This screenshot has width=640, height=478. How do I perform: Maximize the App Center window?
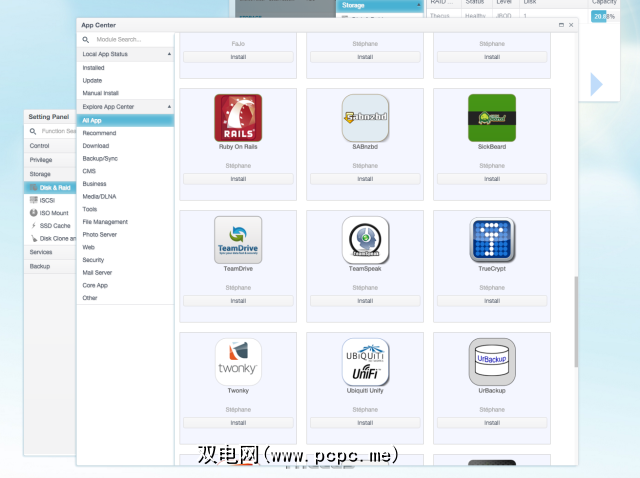[561, 25]
